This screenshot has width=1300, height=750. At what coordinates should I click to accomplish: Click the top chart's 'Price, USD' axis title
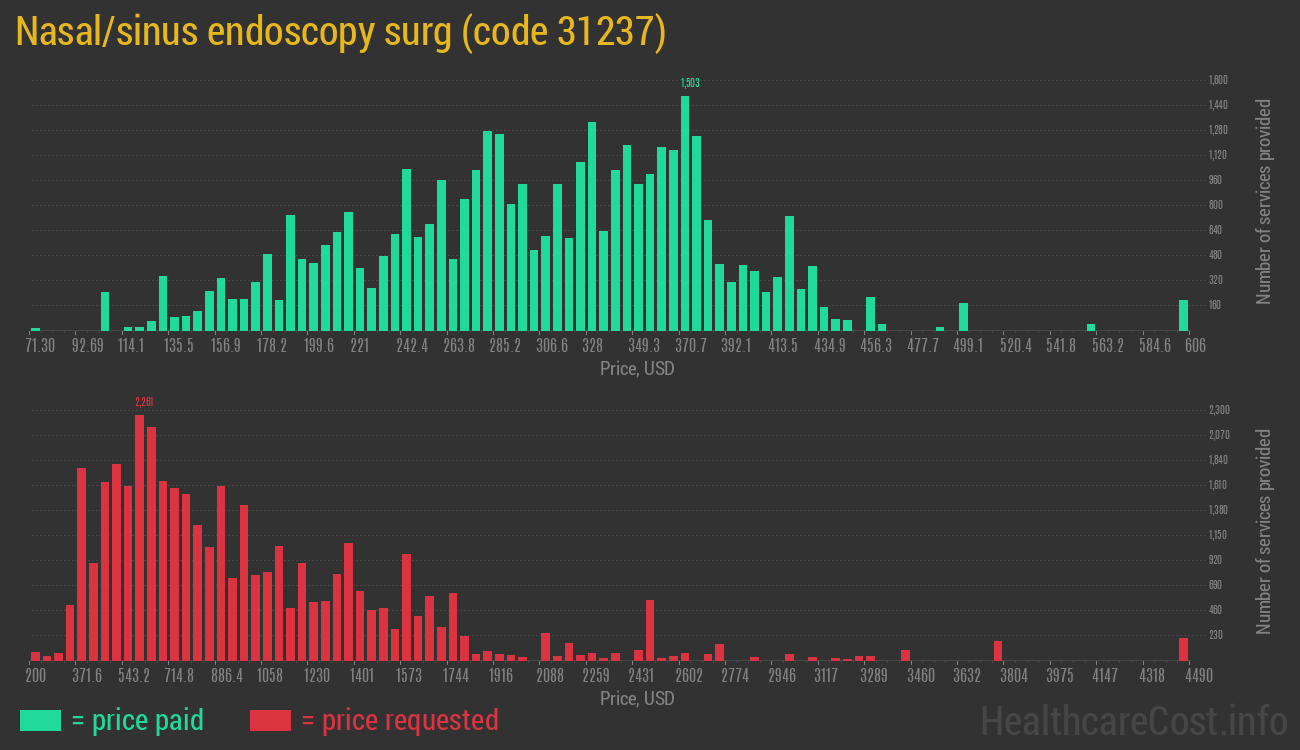(637, 369)
